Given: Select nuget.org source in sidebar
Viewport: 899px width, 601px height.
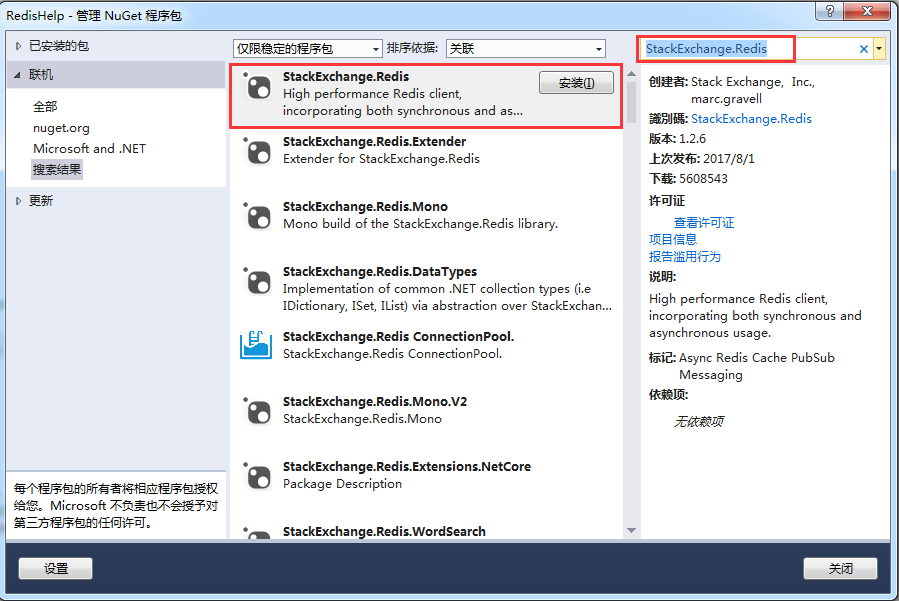Looking at the screenshot, I should click(61, 128).
